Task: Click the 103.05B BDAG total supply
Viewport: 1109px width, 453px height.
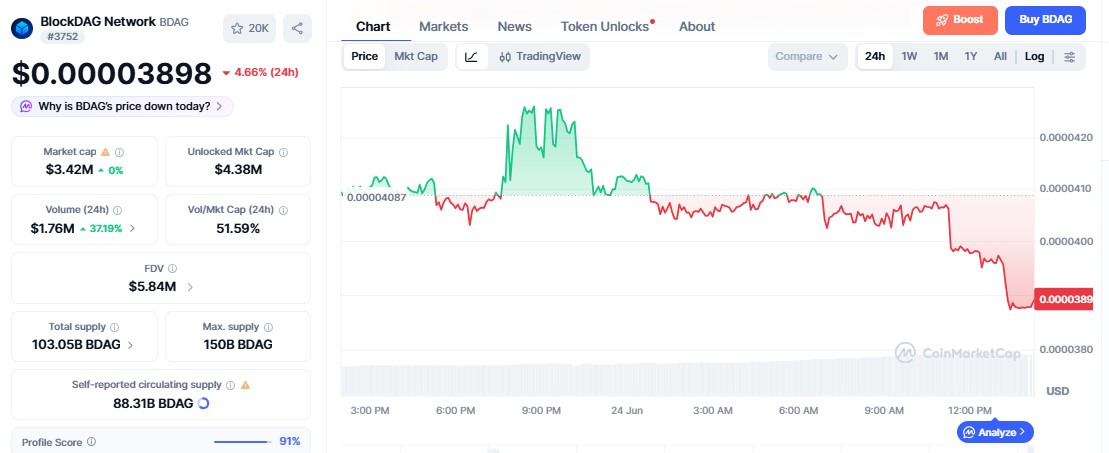Action: click(x=76, y=345)
